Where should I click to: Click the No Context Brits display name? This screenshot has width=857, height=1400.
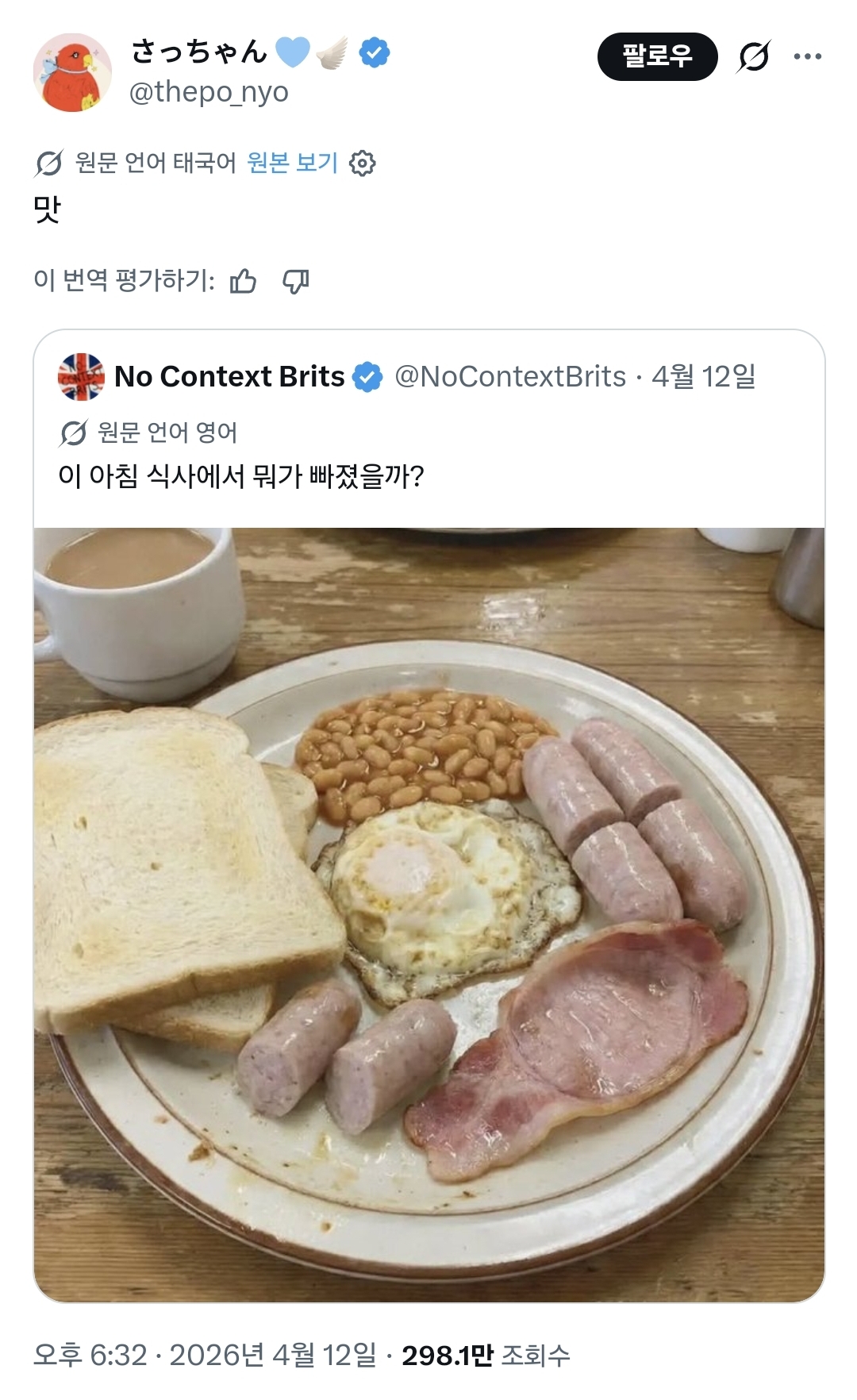click(229, 377)
